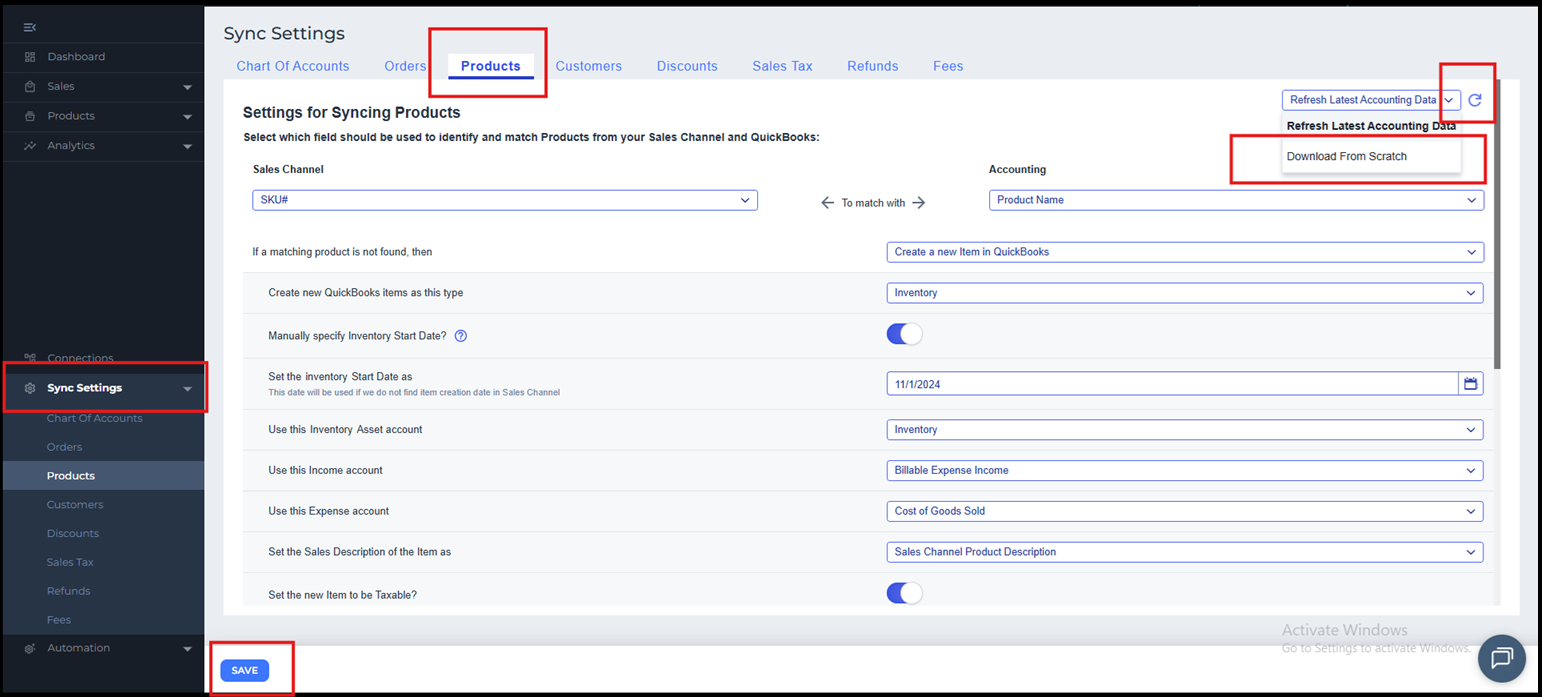1542x697 pixels.
Task: Click the Analytics icon in the sidebar
Action: click(x=30, y=146)
